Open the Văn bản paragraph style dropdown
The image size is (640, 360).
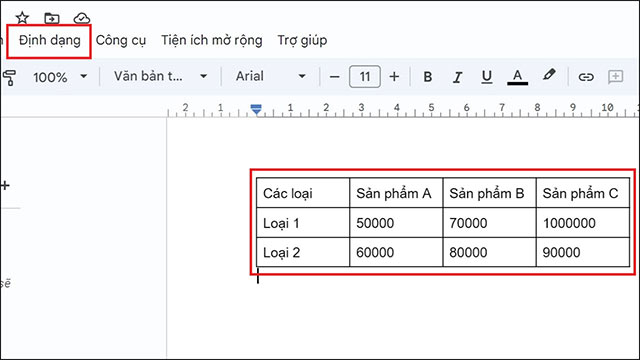click(x=160, y=76)
